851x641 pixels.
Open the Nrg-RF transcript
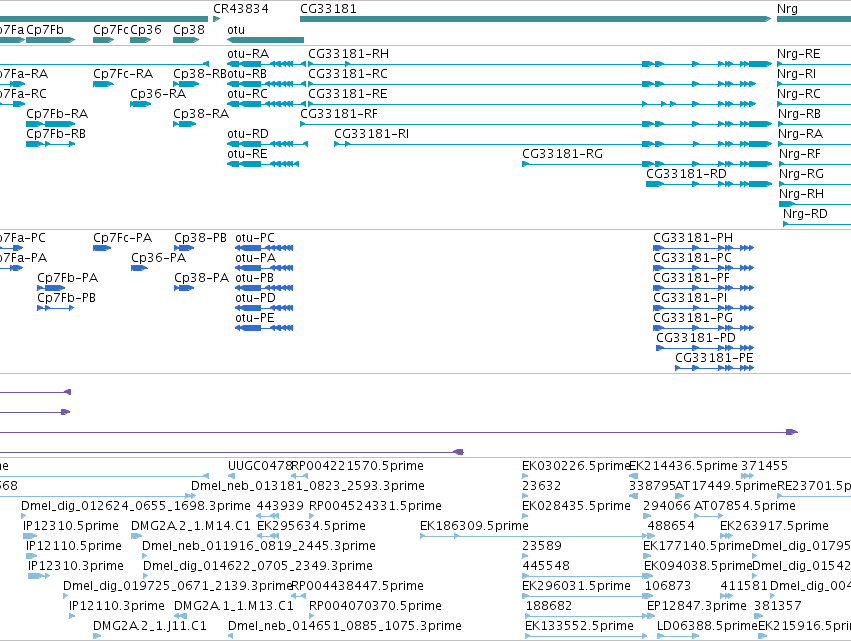coord(815,164)
